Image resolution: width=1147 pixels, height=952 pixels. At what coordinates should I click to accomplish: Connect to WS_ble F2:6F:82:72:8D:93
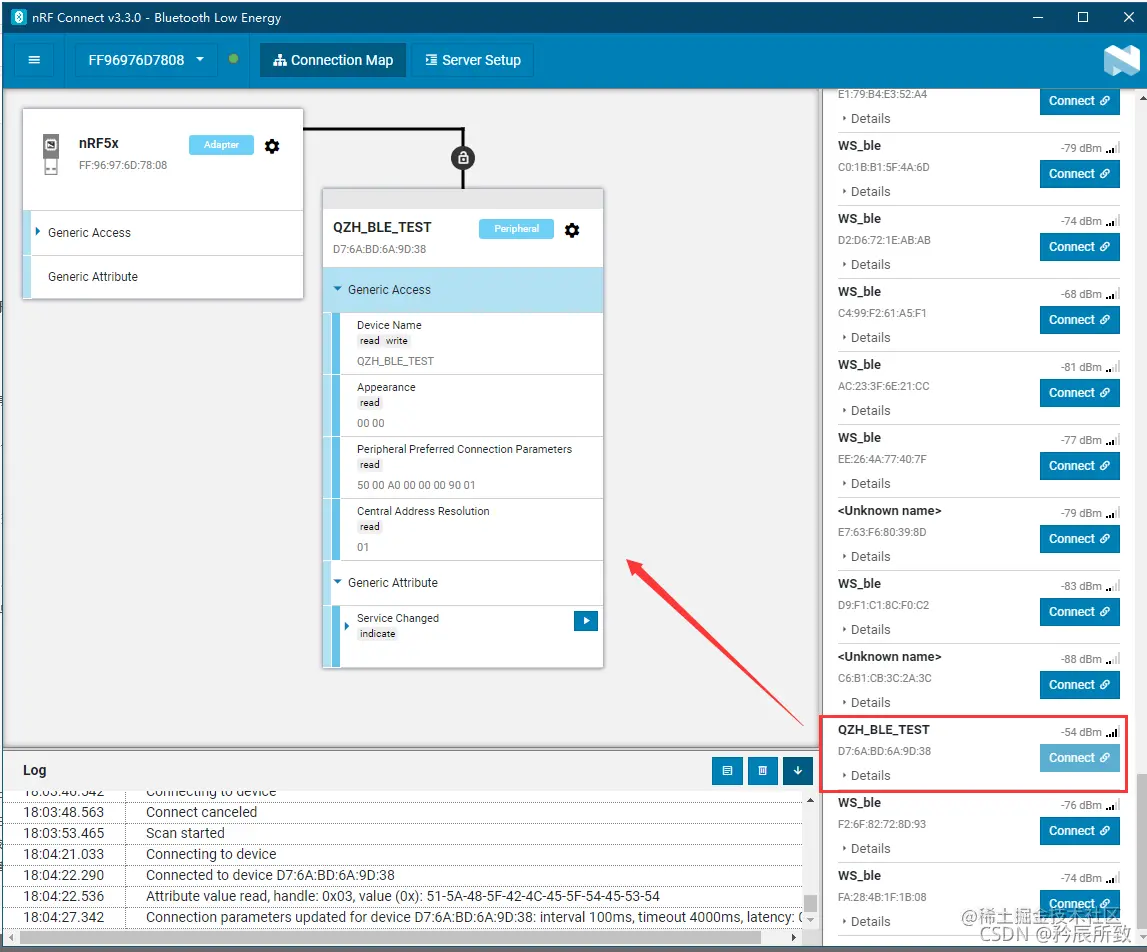pos(1080,831)
